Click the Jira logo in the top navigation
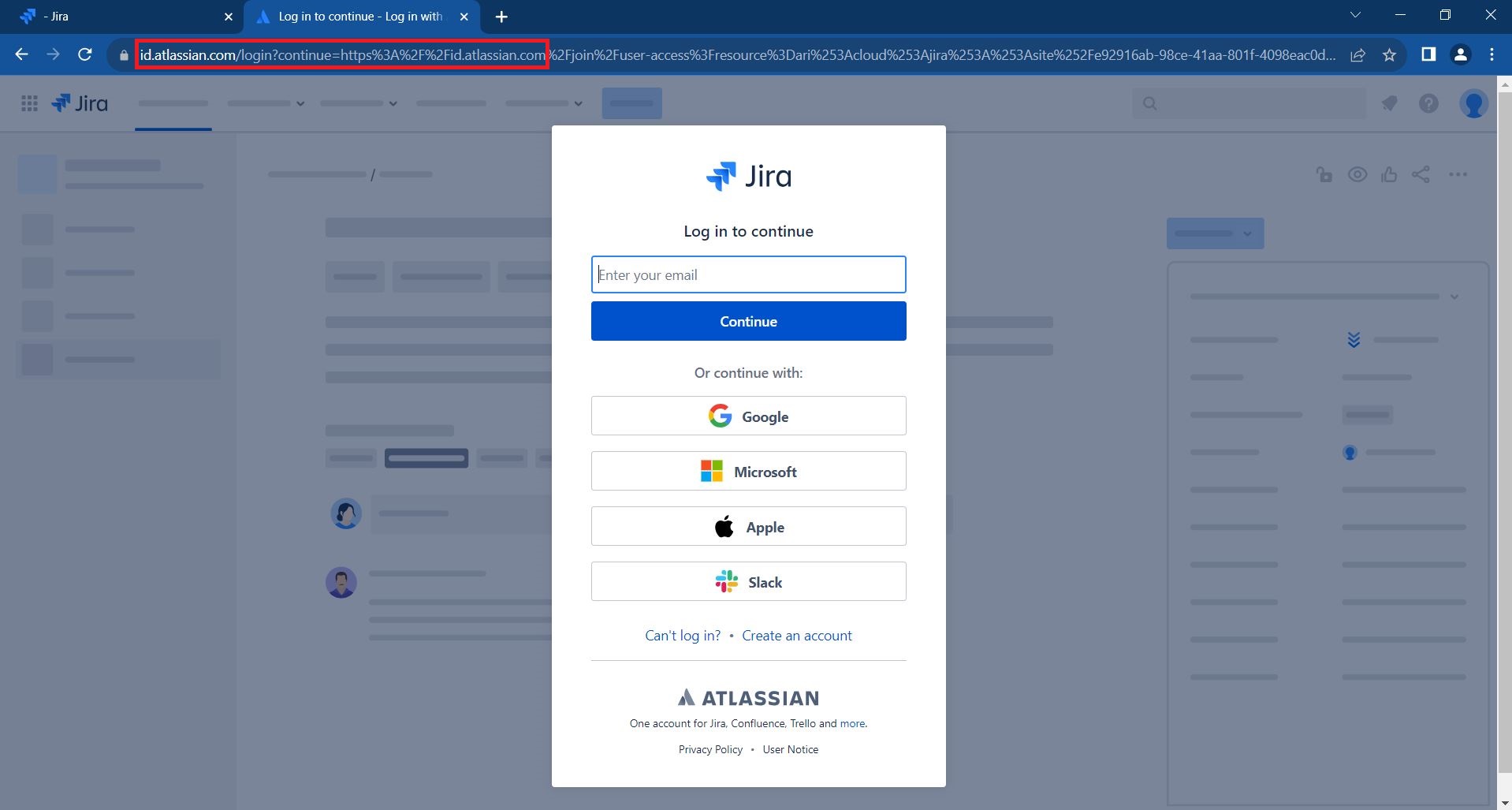This screenshot has width=1512, height=810. tap(80, 103)
